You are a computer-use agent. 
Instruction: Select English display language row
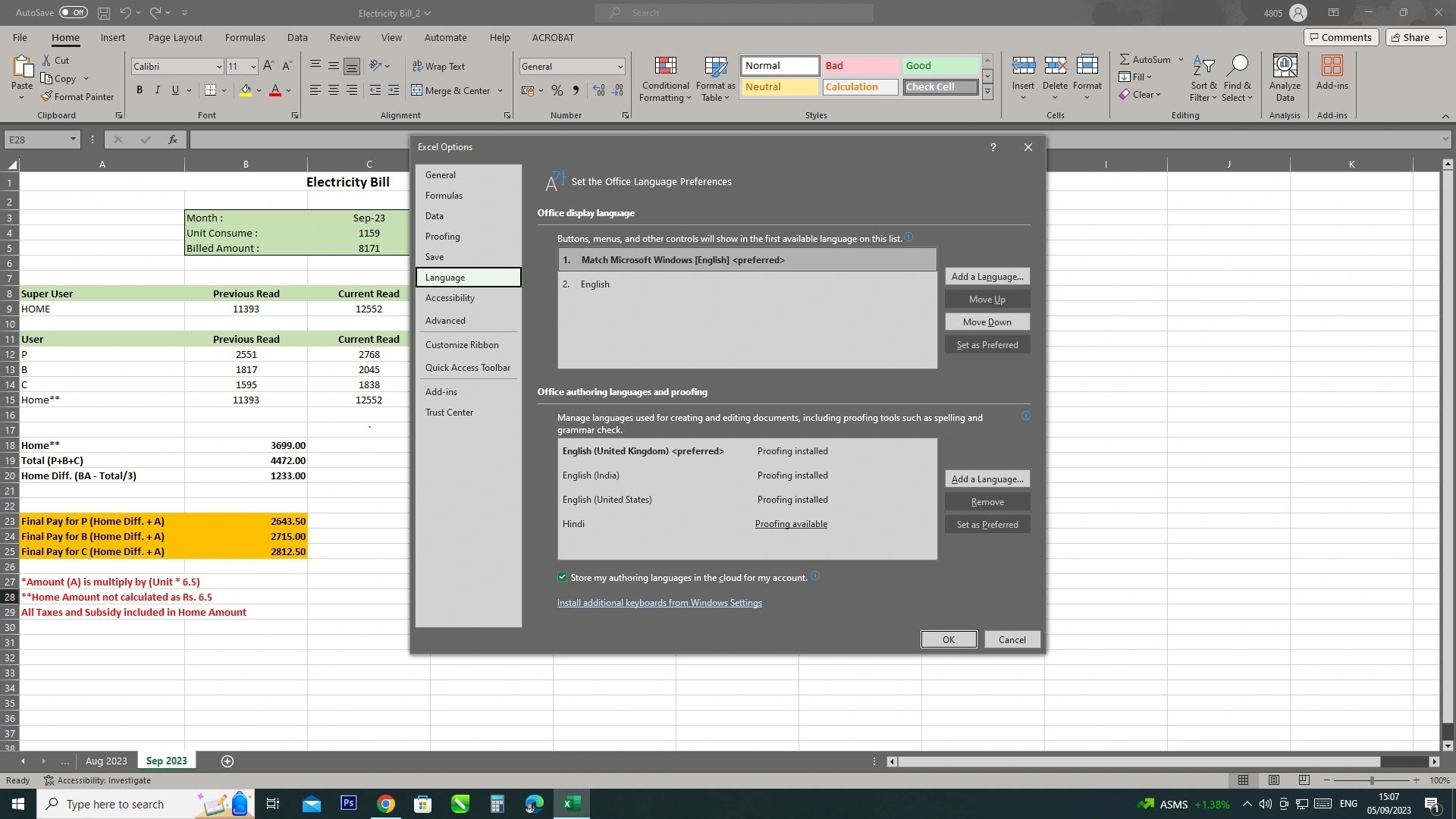coord(747,284)
